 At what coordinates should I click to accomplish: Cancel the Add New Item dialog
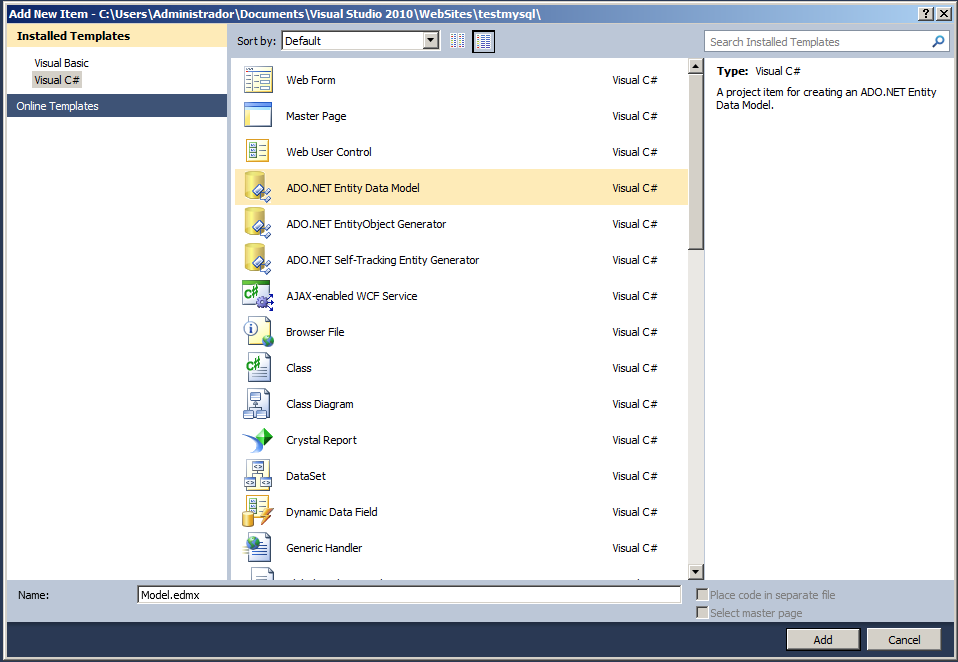click(x=903, y=639)
